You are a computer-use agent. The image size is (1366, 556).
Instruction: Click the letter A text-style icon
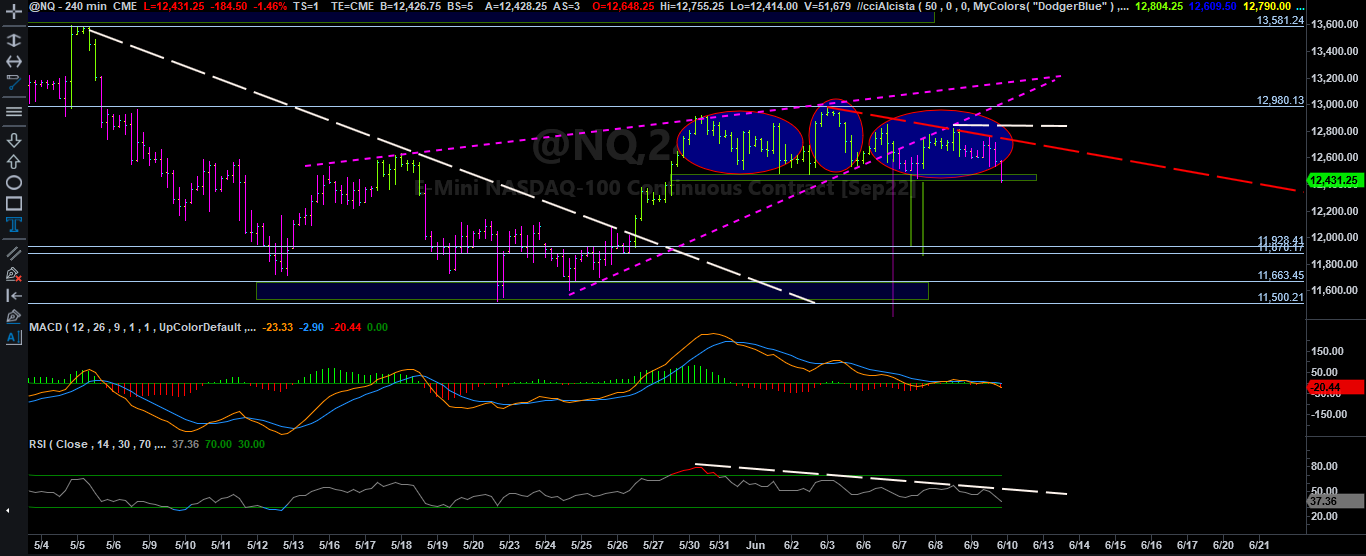(x=14, y=338)
